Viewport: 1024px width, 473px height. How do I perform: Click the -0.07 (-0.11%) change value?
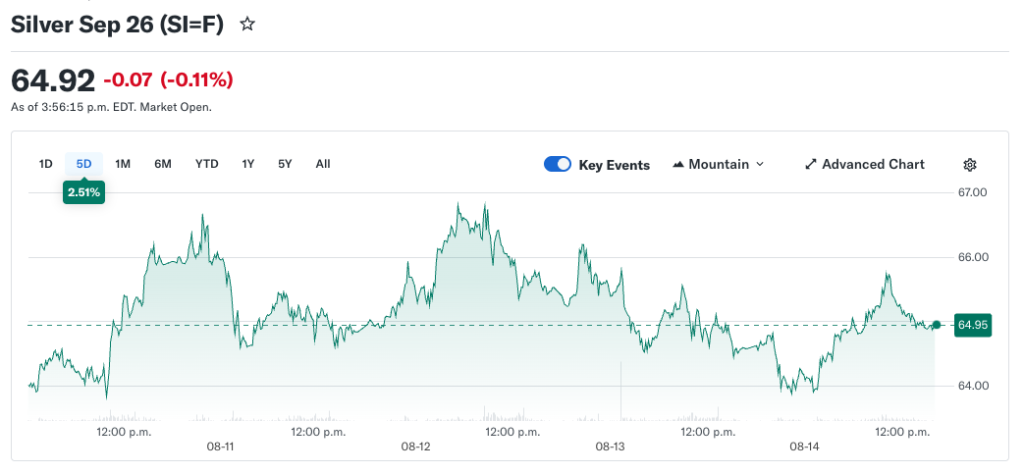tap(168, 80)
